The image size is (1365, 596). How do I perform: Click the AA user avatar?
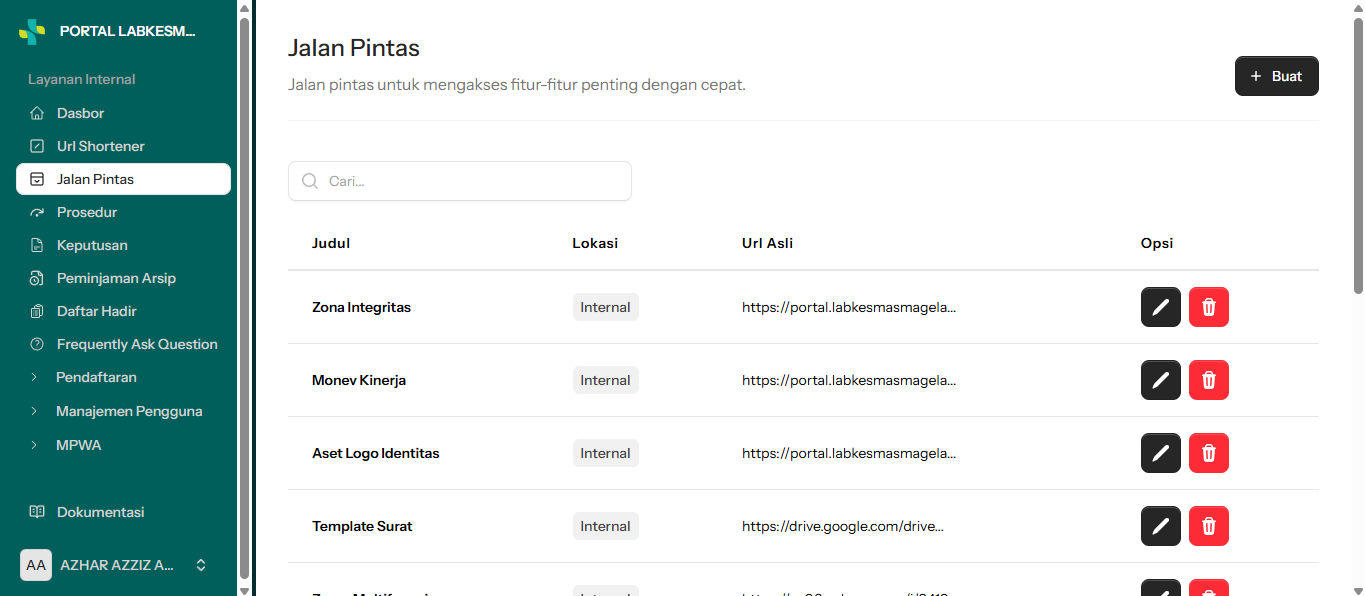point(36,565)
